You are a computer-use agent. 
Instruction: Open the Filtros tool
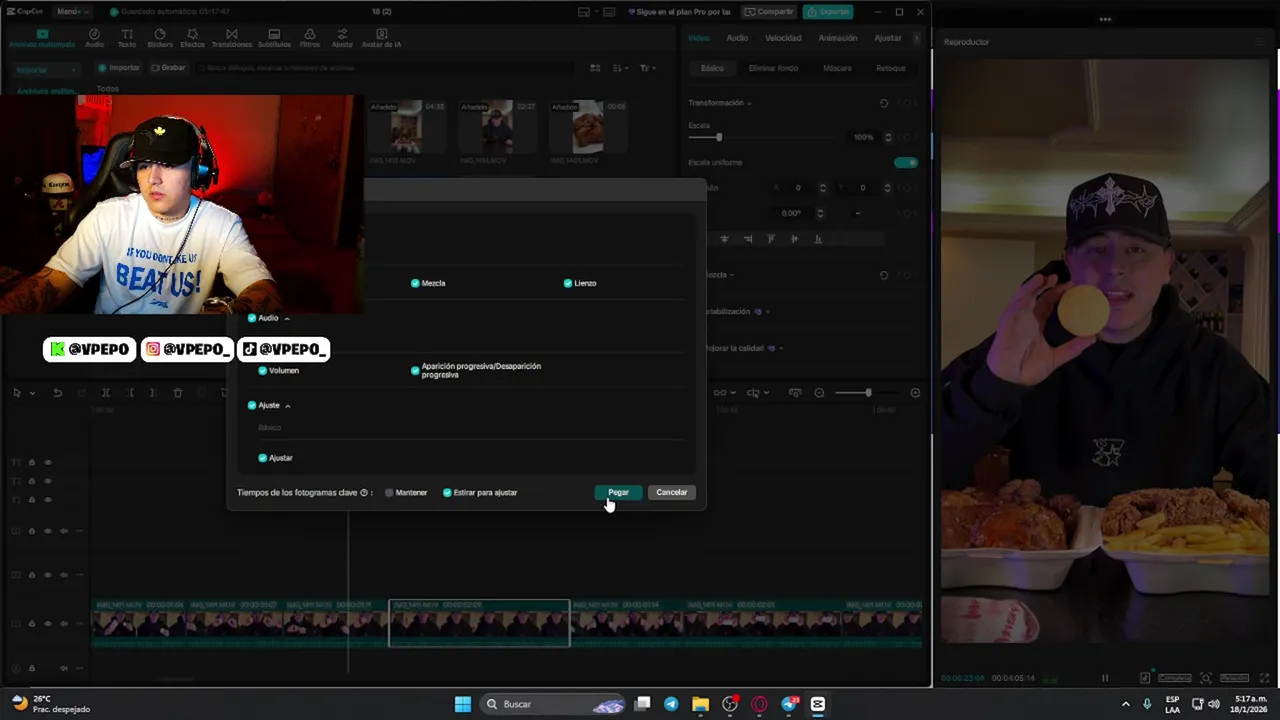[x=310, y=38]
